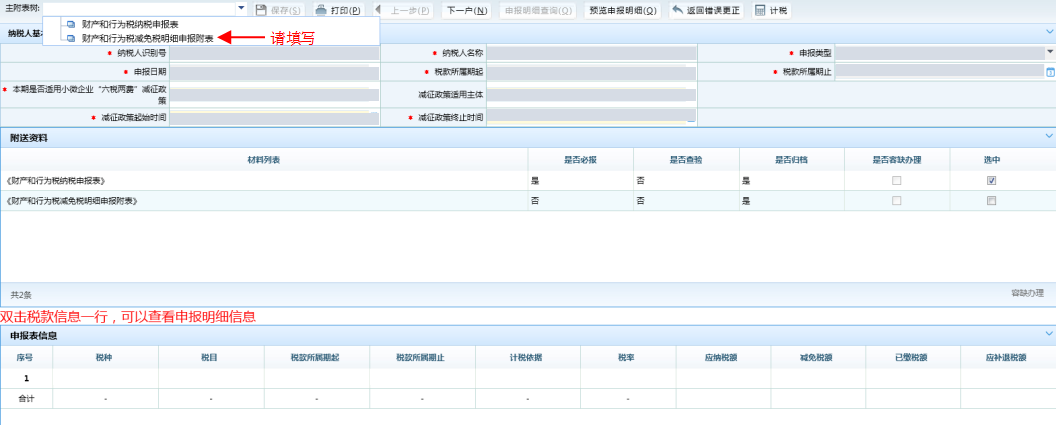The height and width of the screenshot is (426, 1056).
Task: Select 财产和行为税纳税申报表 in the tree list
Action: coord(129,25)
